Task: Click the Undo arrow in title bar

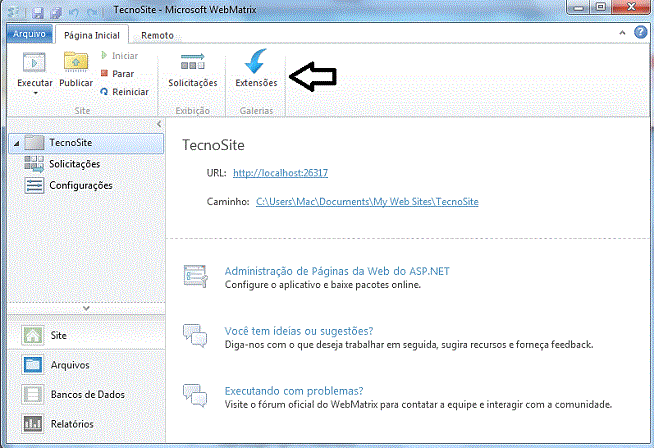Action: (74, 13)
